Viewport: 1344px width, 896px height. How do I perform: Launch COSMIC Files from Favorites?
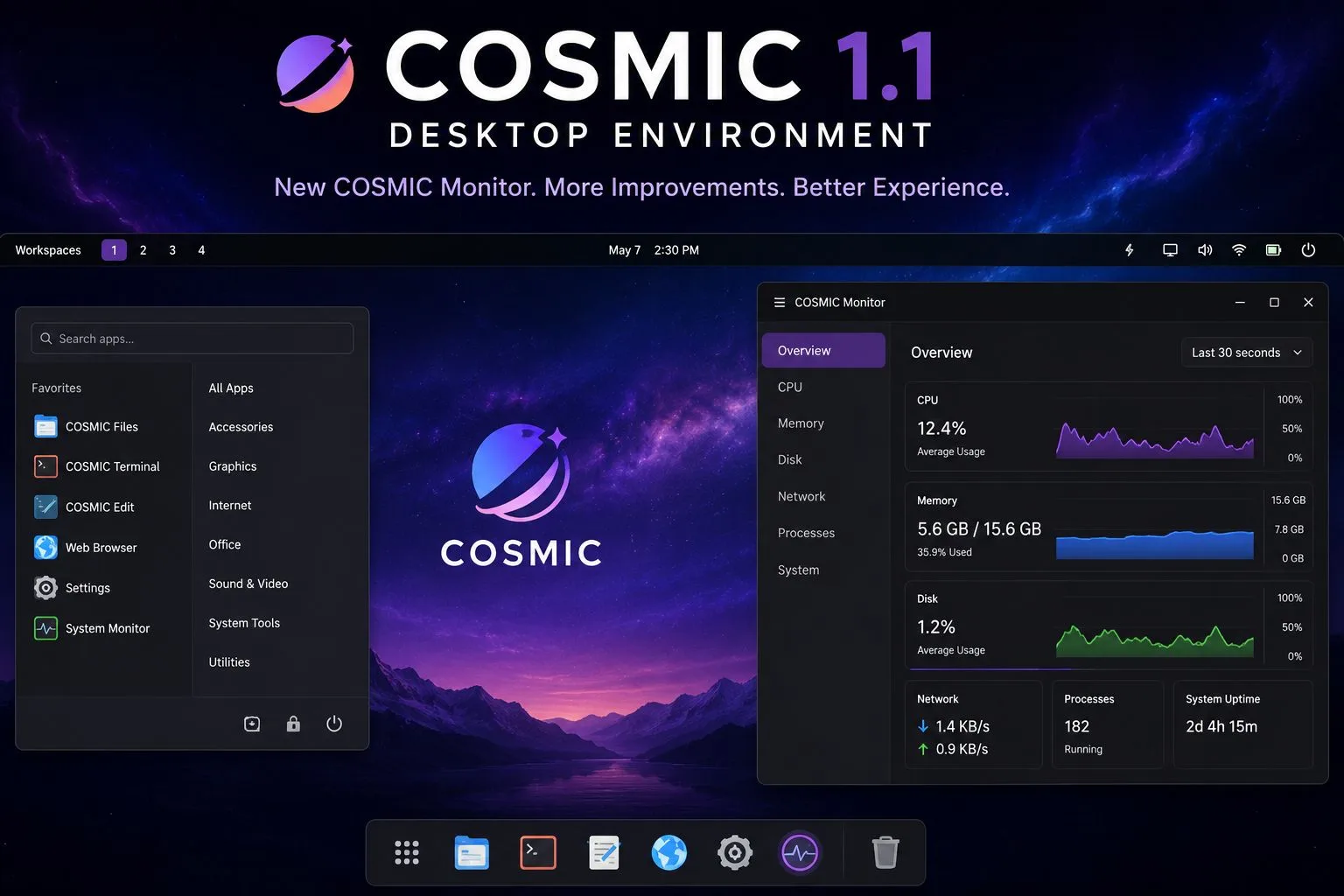coord(86,427)
